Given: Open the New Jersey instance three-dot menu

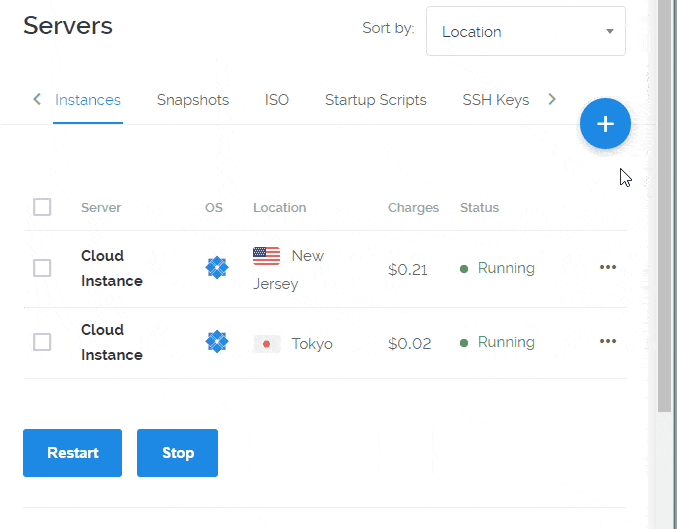Looking at the screenshot, I should point(607,267).
